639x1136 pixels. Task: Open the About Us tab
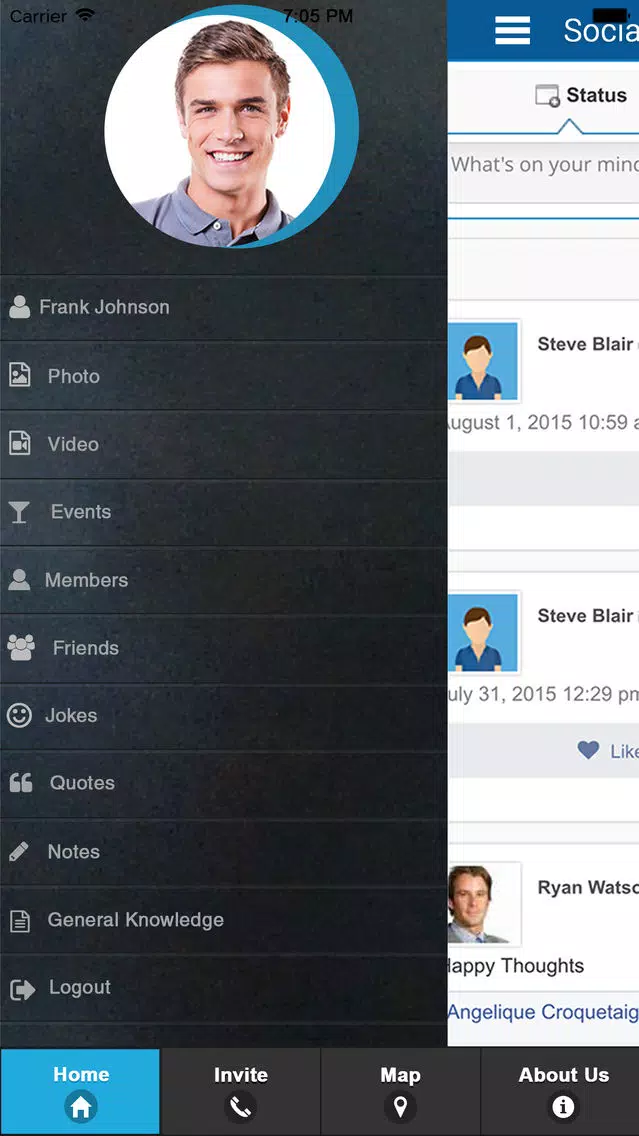pos(560,1091)
